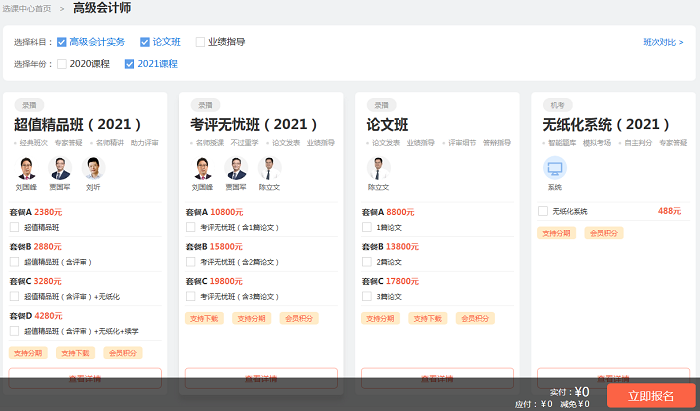
Task: Click 支持分期 tag in 超值精品班 card
Action: (28, 353)
